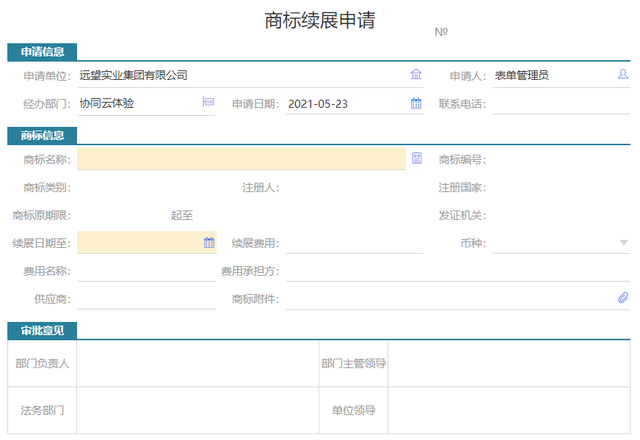
Task: Select the 申请信息 section header
Action: 42,52
